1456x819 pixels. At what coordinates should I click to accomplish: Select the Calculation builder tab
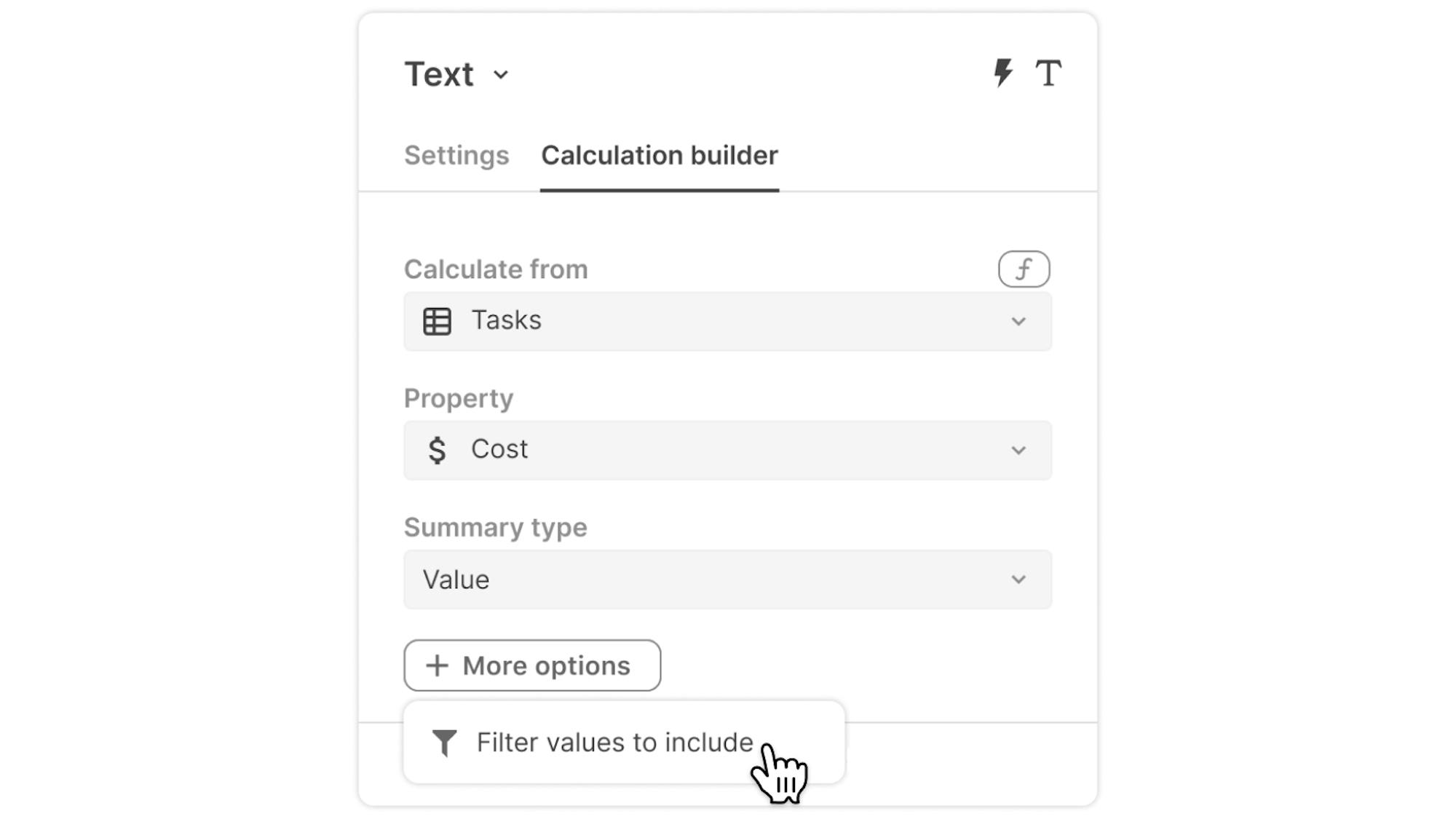point(660,156)
